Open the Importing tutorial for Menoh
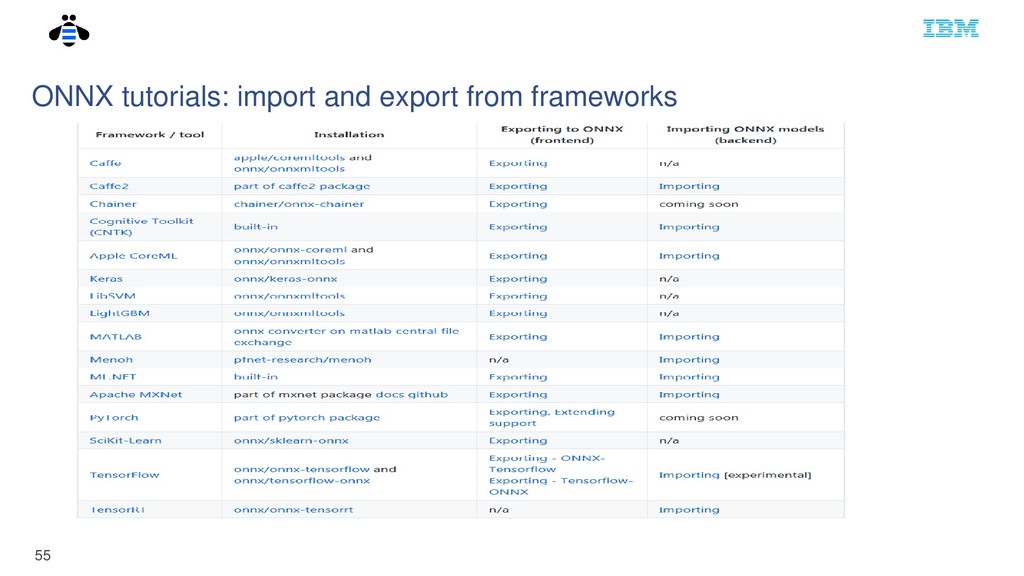 coord(689,360)
